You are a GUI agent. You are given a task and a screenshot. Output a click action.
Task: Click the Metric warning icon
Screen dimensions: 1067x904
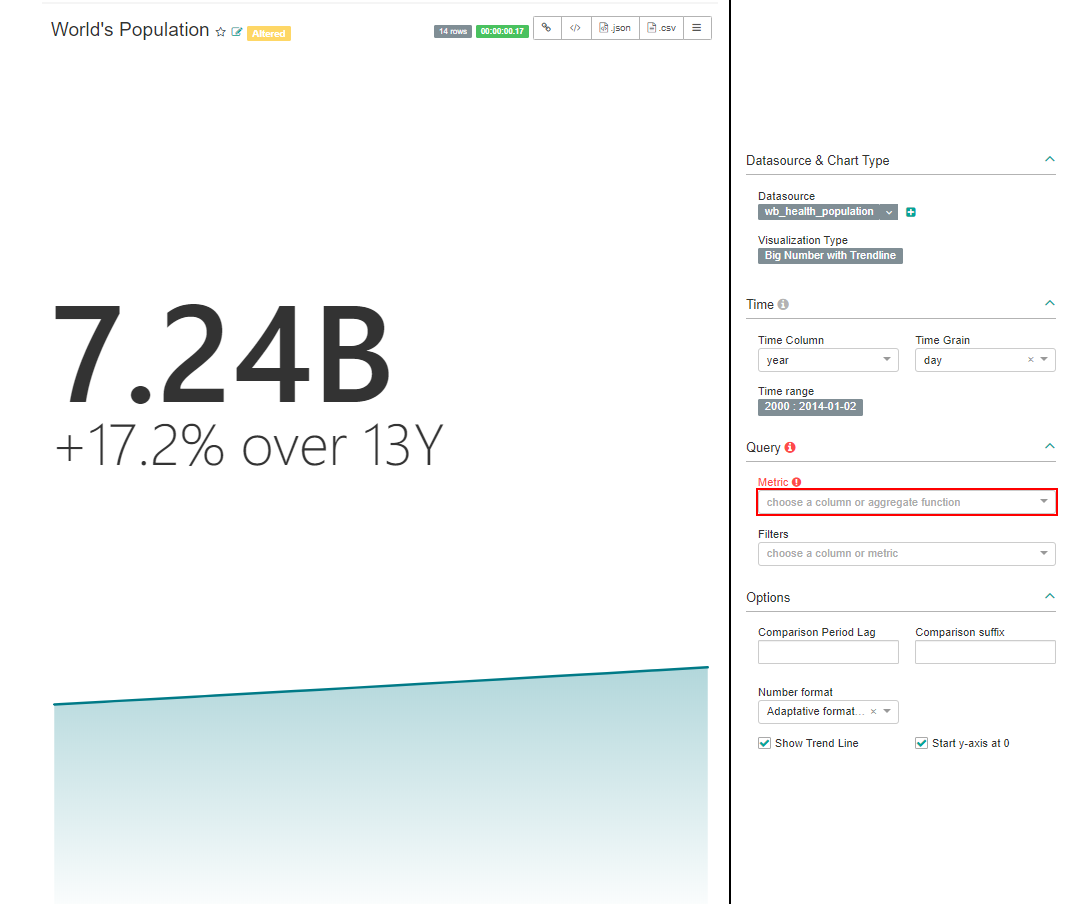coord(797,482)
